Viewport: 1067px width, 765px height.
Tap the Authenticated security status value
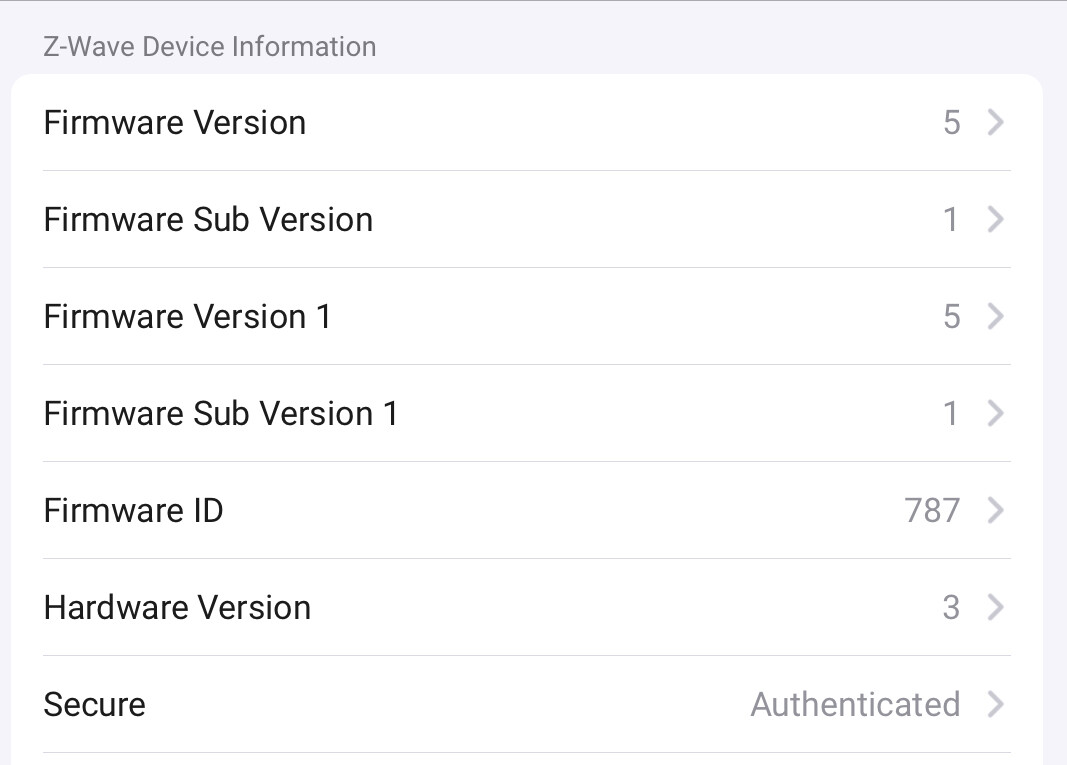coord(855,705)
